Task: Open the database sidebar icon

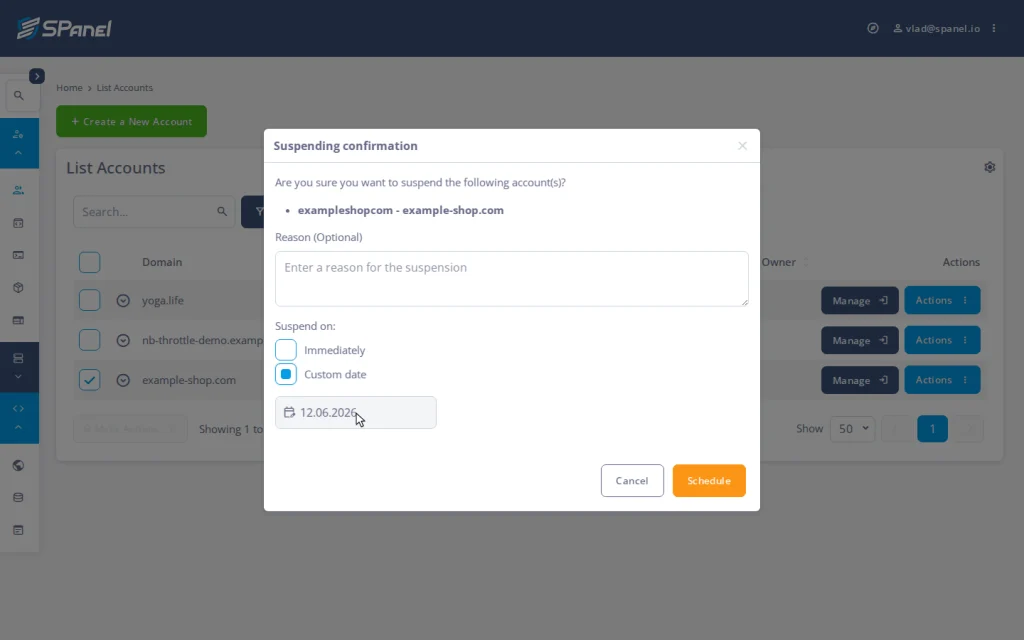Action: coord(18,498)
